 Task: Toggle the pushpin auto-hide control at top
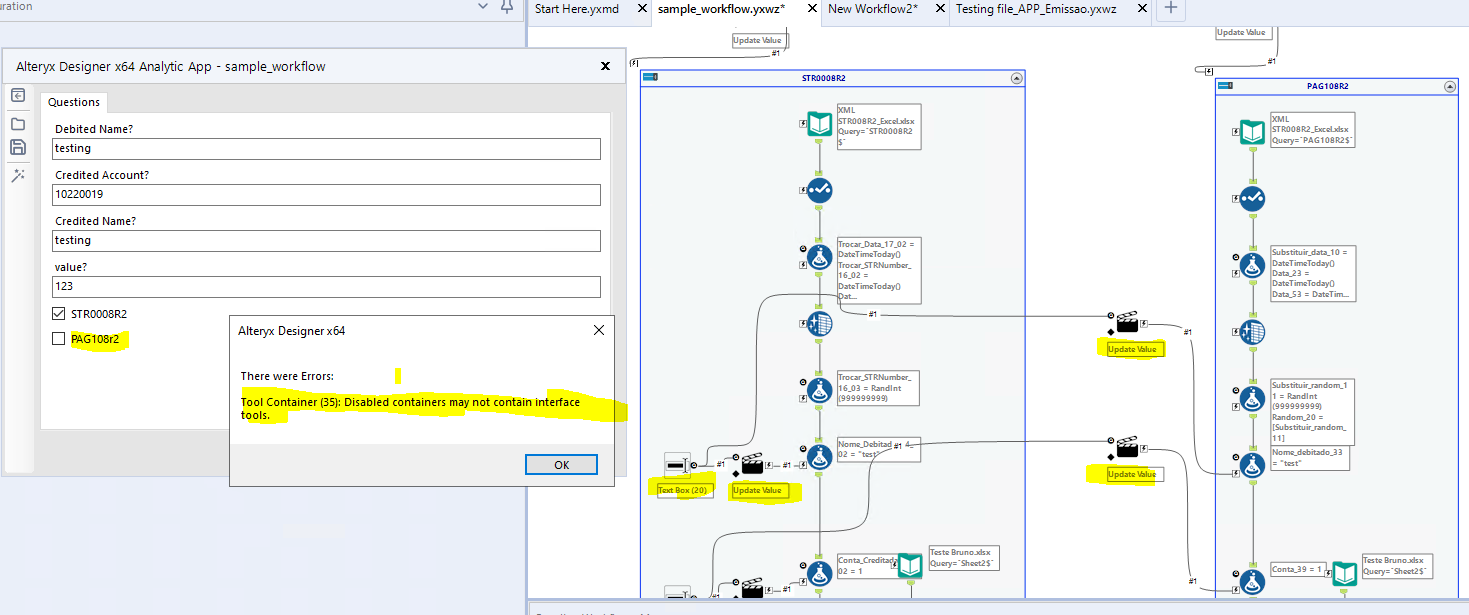(x=506, y=8)
